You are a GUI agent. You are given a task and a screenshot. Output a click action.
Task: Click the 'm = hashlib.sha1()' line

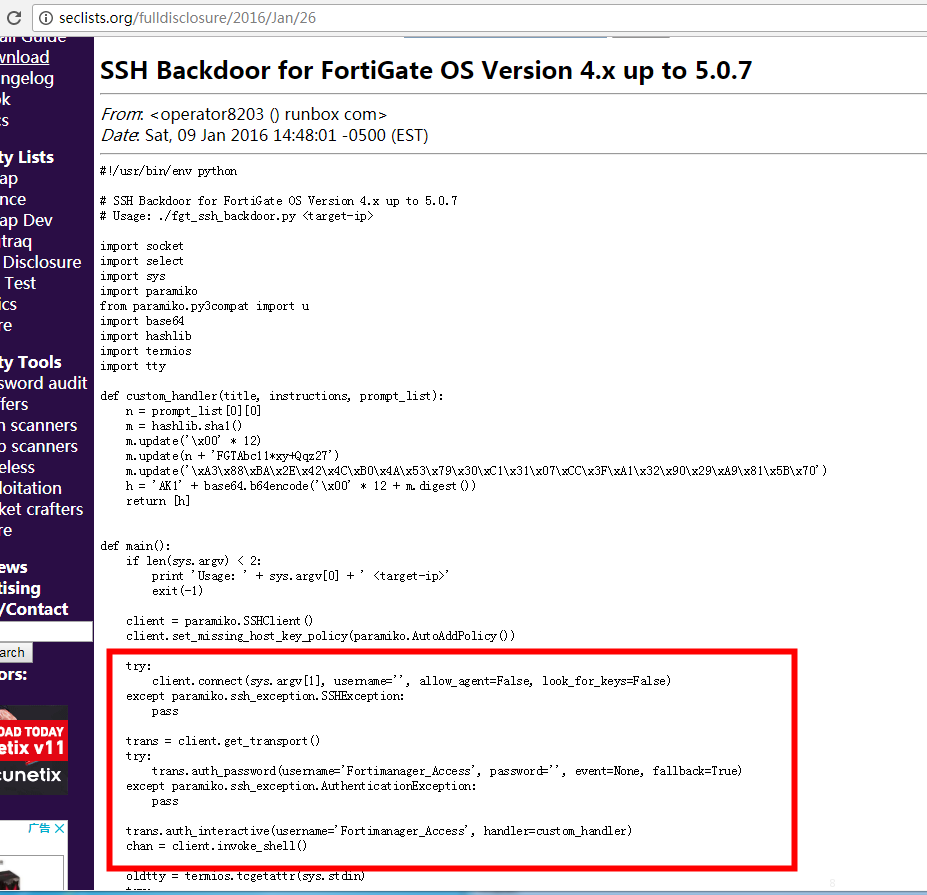184,426
